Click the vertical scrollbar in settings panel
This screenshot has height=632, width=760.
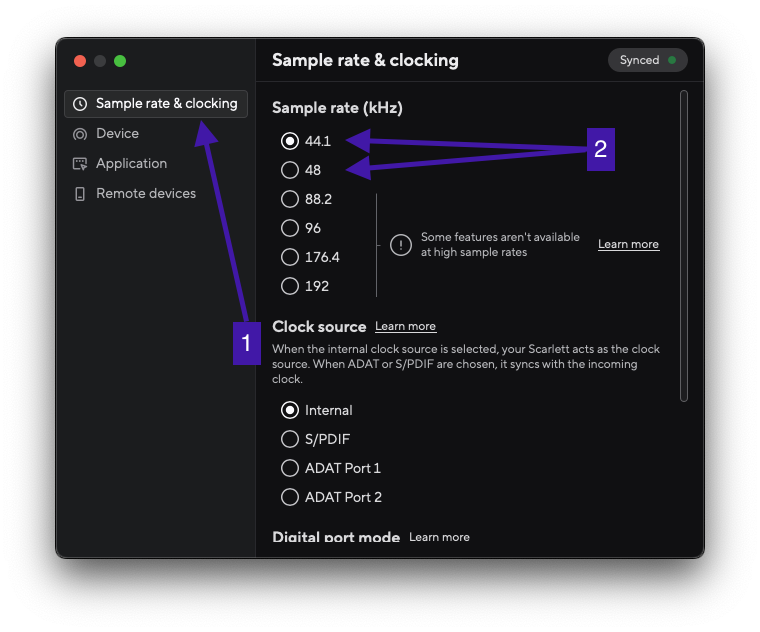[684, 245]
